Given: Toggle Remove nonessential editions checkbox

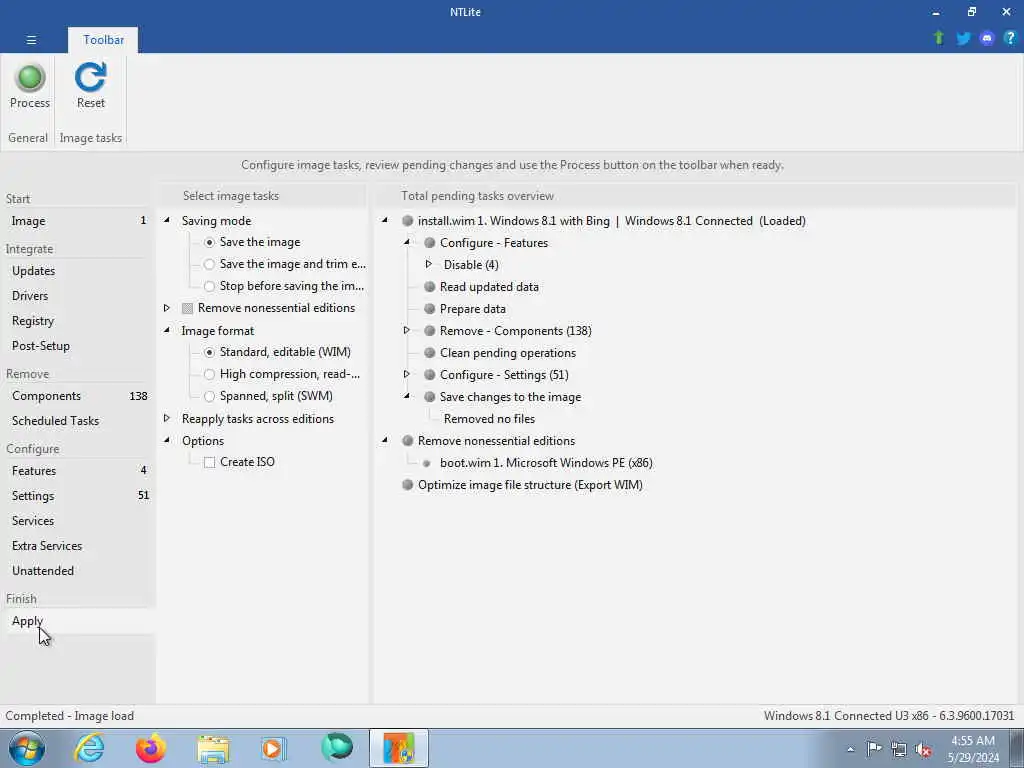Looking at the screenshot, I should point(187,308).
